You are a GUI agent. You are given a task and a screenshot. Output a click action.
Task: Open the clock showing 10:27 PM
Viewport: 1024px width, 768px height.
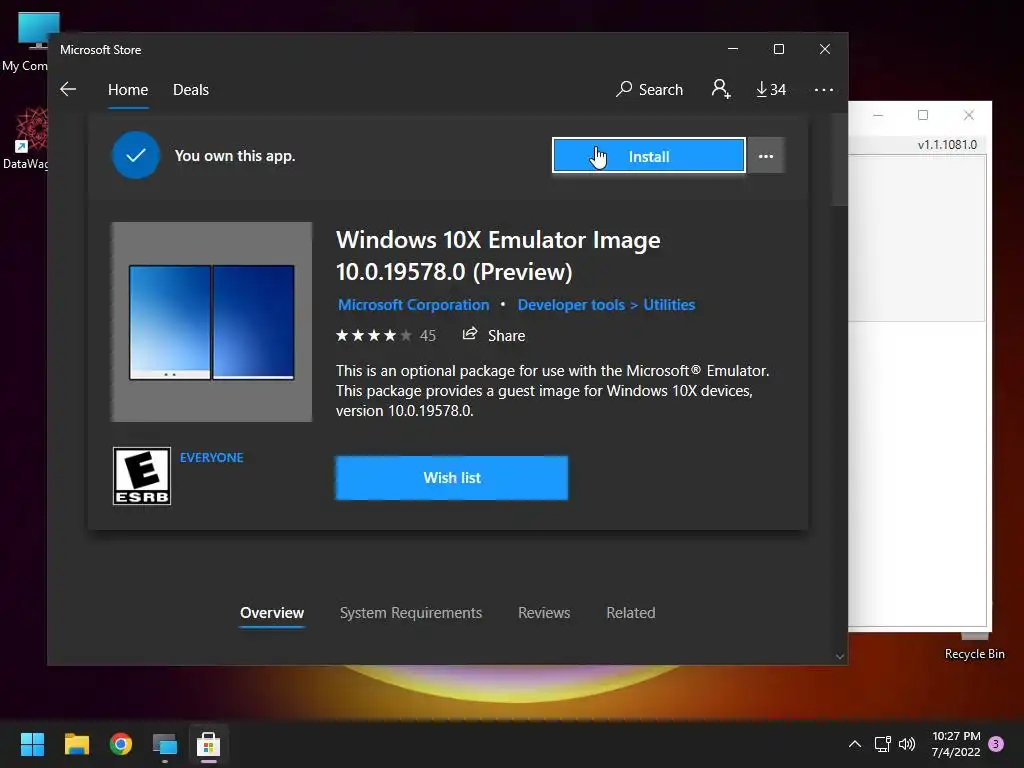(955, 744)
